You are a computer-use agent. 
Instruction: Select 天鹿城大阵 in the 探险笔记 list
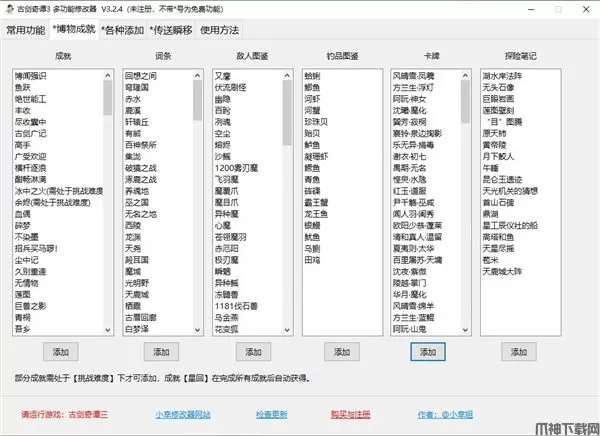tap(502, 271)
